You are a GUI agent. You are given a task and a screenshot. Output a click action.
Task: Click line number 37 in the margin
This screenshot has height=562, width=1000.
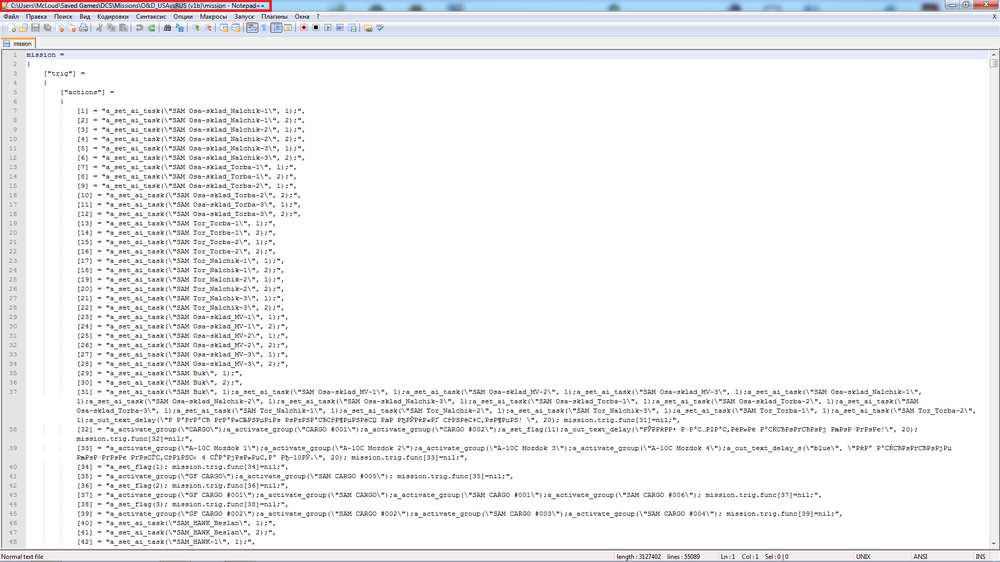point(13,392)
